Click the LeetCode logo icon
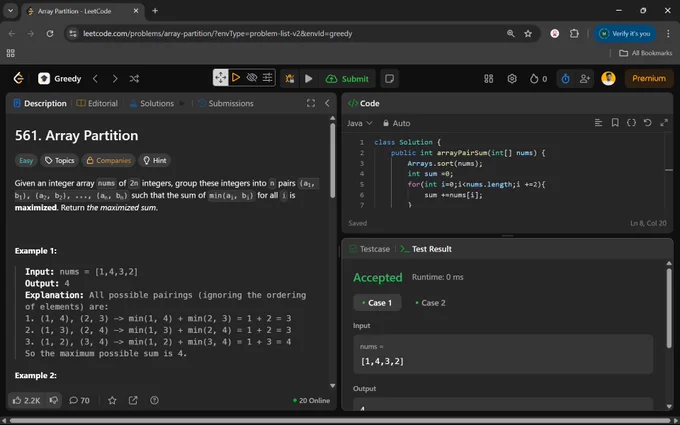This screenshot has width=680, height=425. (x=18, y=78)
